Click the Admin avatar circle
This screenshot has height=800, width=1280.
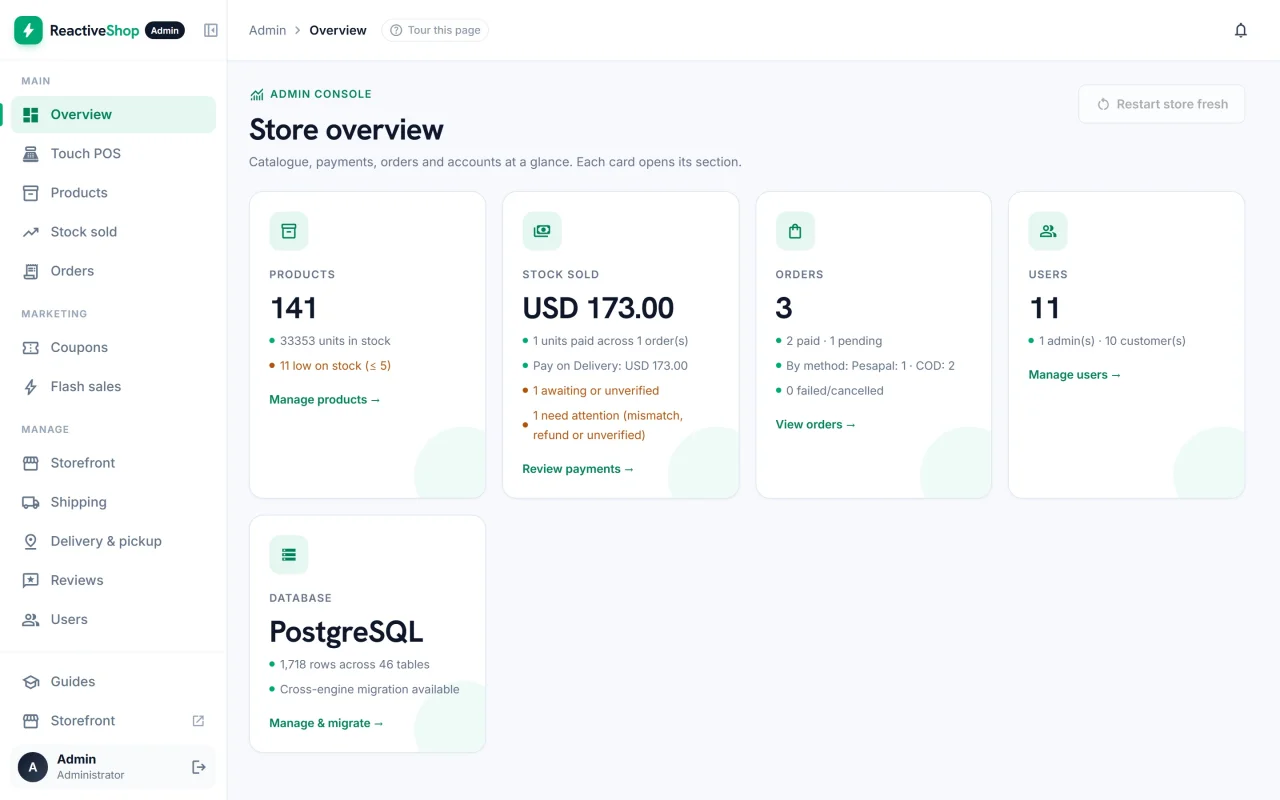pyautogui.click(x=33, y=767)
